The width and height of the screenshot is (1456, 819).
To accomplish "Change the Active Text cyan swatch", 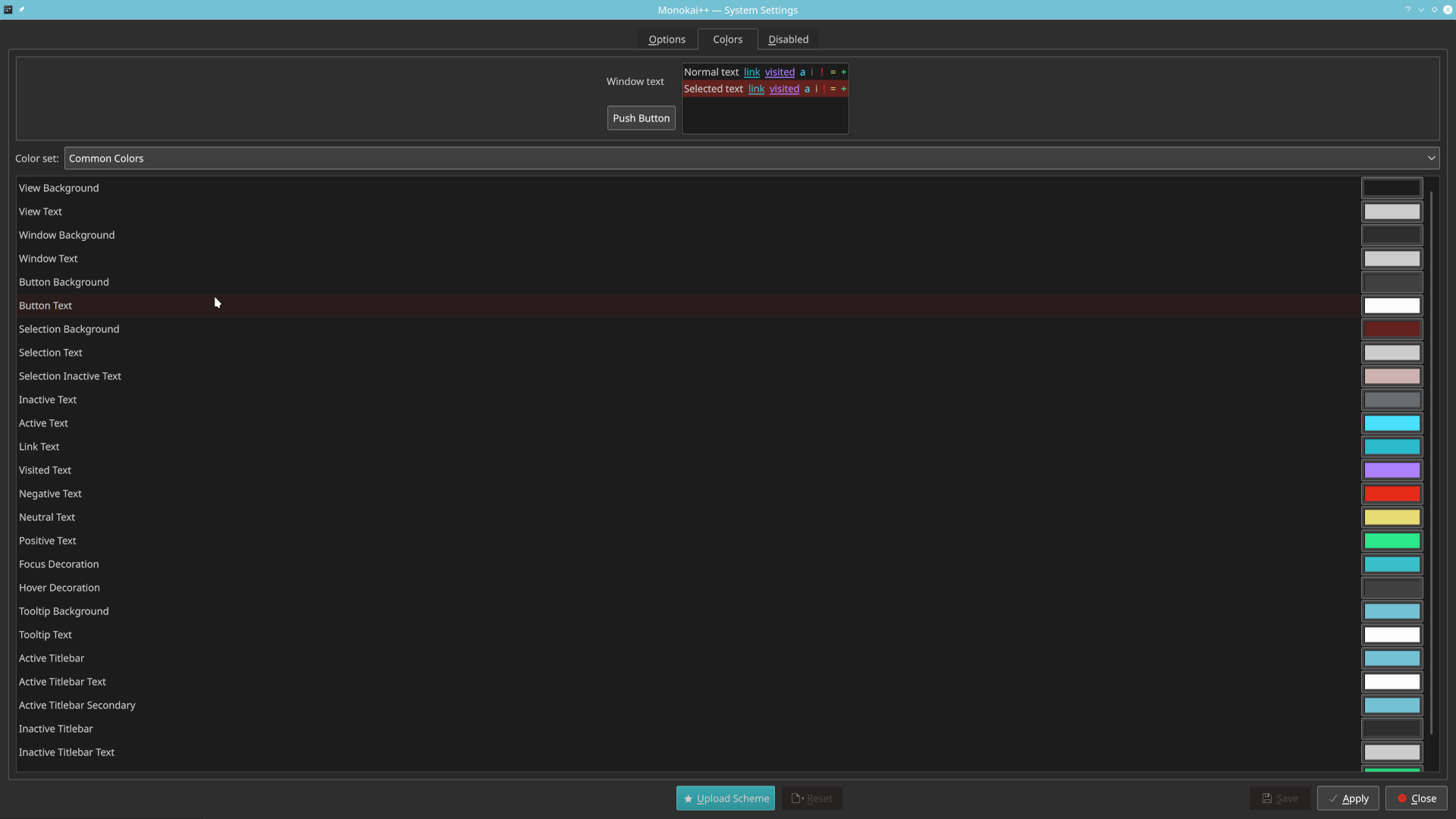I will (1392, 423).
